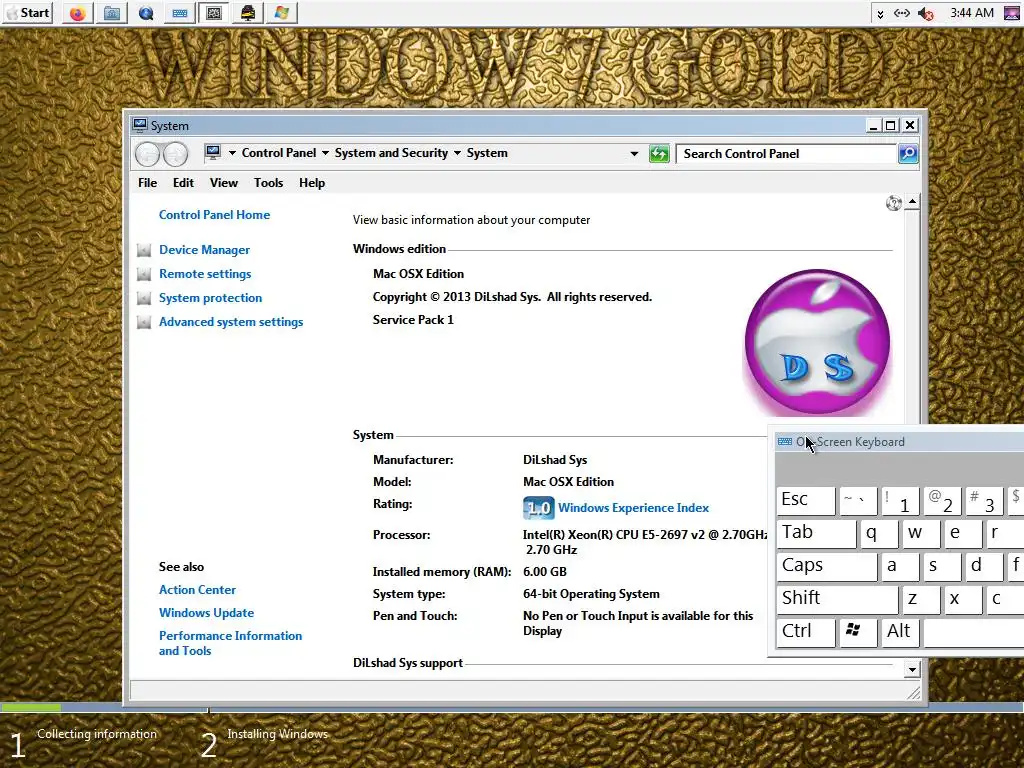
Task: Tap the Esc key on on-screen keyboard
Action: pyautogui.click(x=806, y=500)
